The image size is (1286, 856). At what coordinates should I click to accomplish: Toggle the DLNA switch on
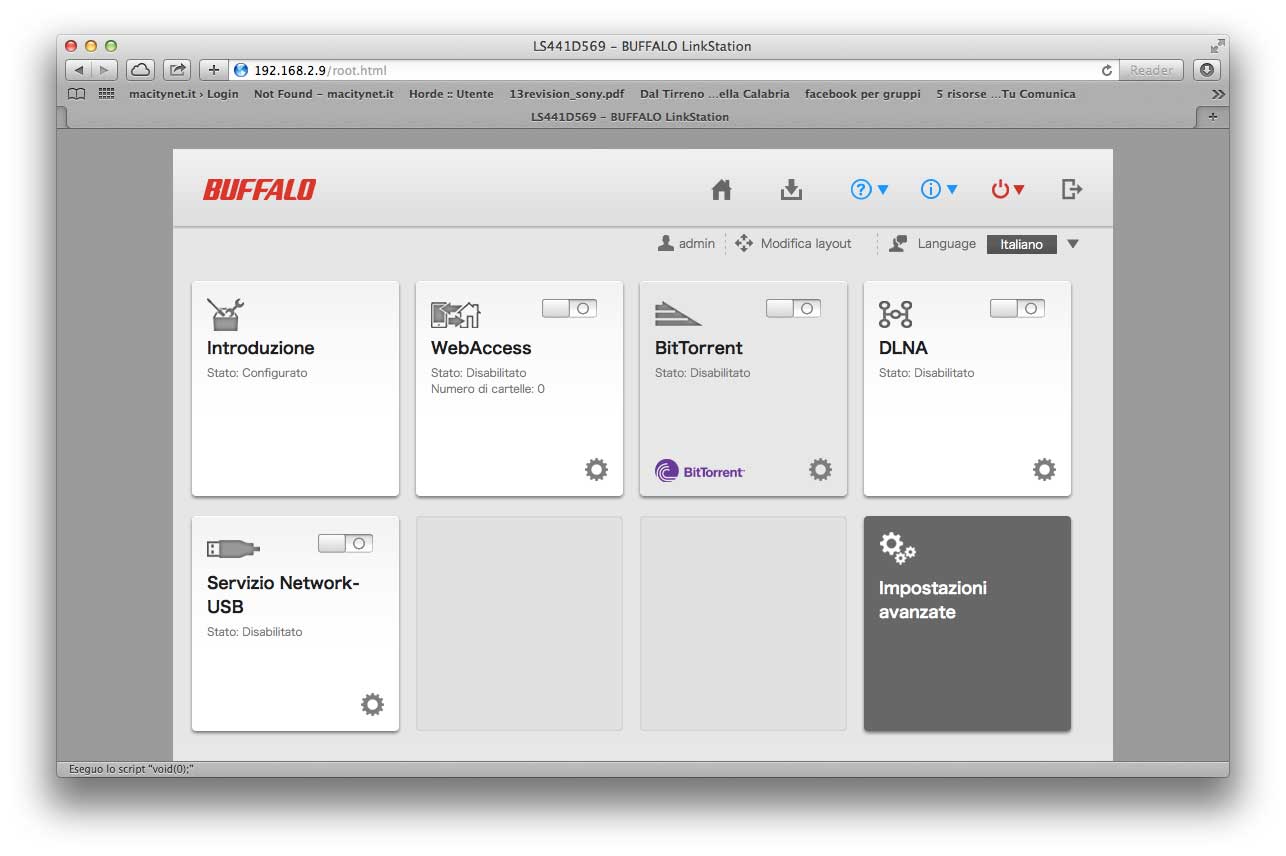click(1017, 308)
